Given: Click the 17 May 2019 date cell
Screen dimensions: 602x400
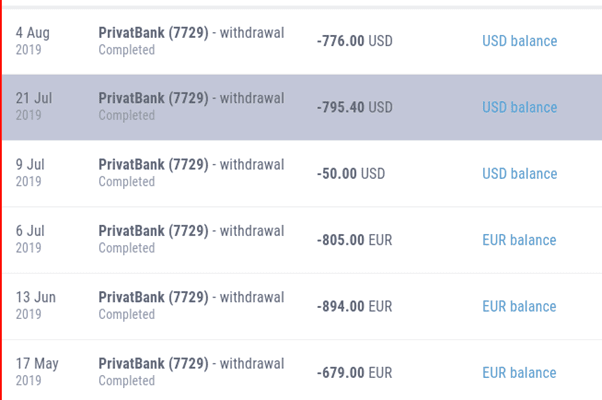Looking at the screenshot, I should (35, 372).
